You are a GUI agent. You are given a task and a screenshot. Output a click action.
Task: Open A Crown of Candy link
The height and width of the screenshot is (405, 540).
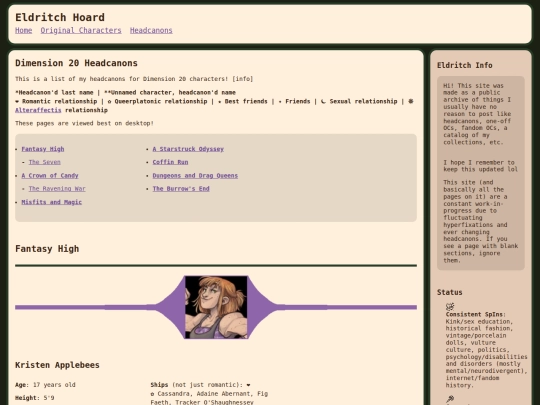tap(50, 175)
